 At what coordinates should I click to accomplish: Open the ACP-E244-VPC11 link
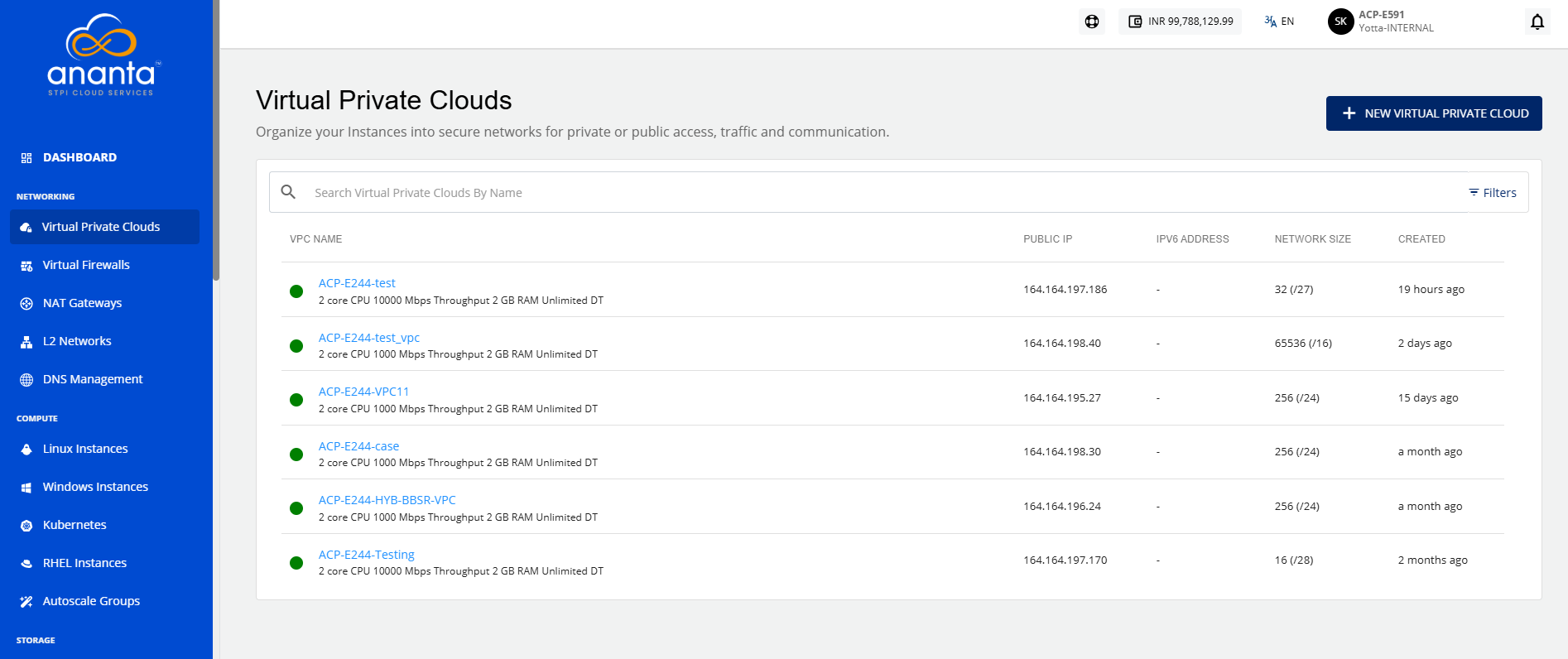[x=363, y=392]
